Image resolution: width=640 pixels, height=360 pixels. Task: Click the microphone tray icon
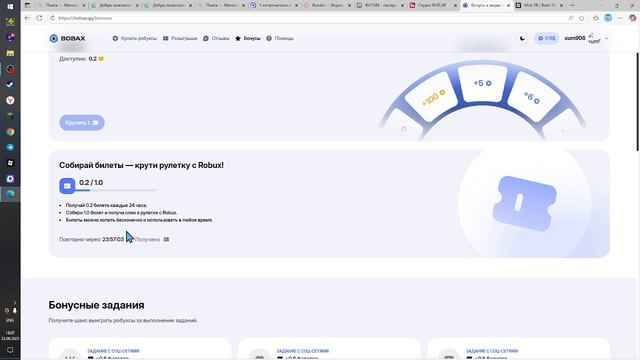pyautogui.click(x=15, y=311)
